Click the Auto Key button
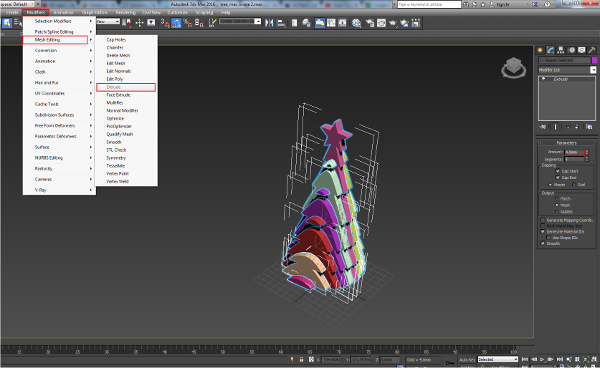Image resolution: width=600 pixels, height=368 pixels. pyautogui.click(x=467, y=360)
